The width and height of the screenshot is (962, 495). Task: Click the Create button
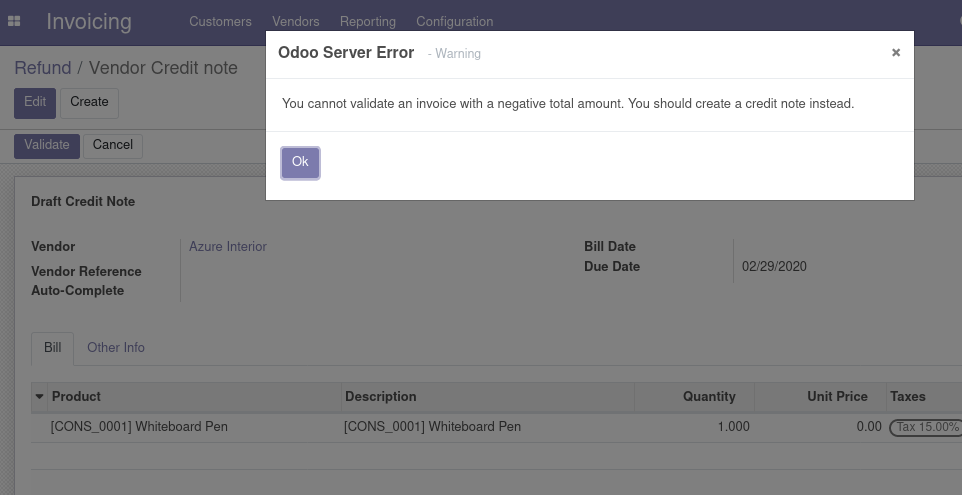[89, 102]
